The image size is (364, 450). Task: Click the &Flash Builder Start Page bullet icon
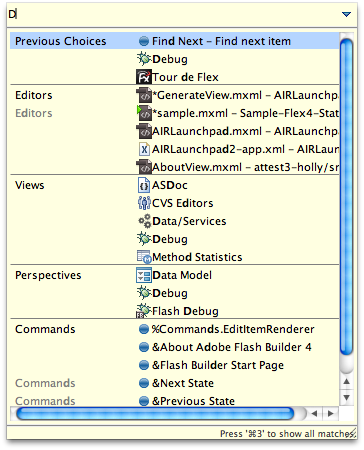144,365
